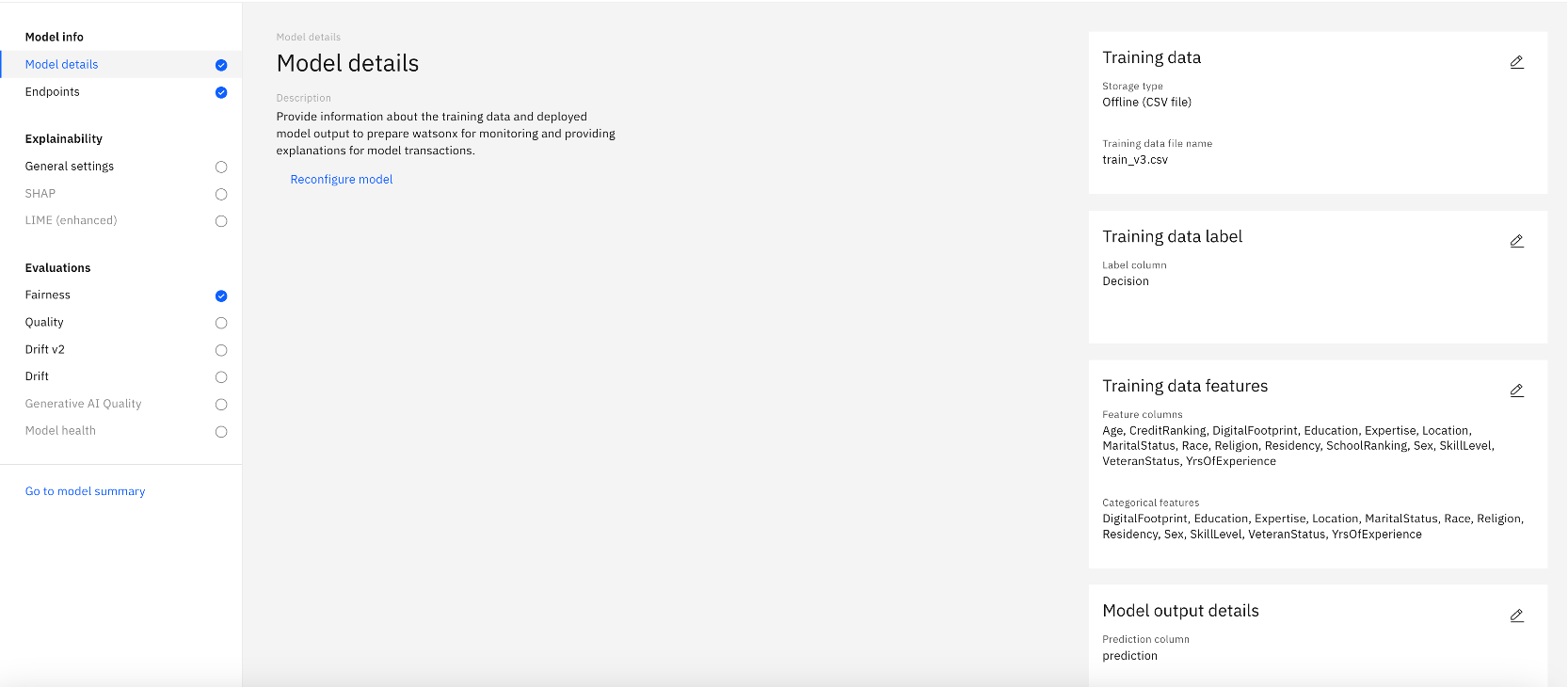Follow the Go to model summary link
Image resolution: width=1568 pixels, height=687 pixels.
coord(85,491)
